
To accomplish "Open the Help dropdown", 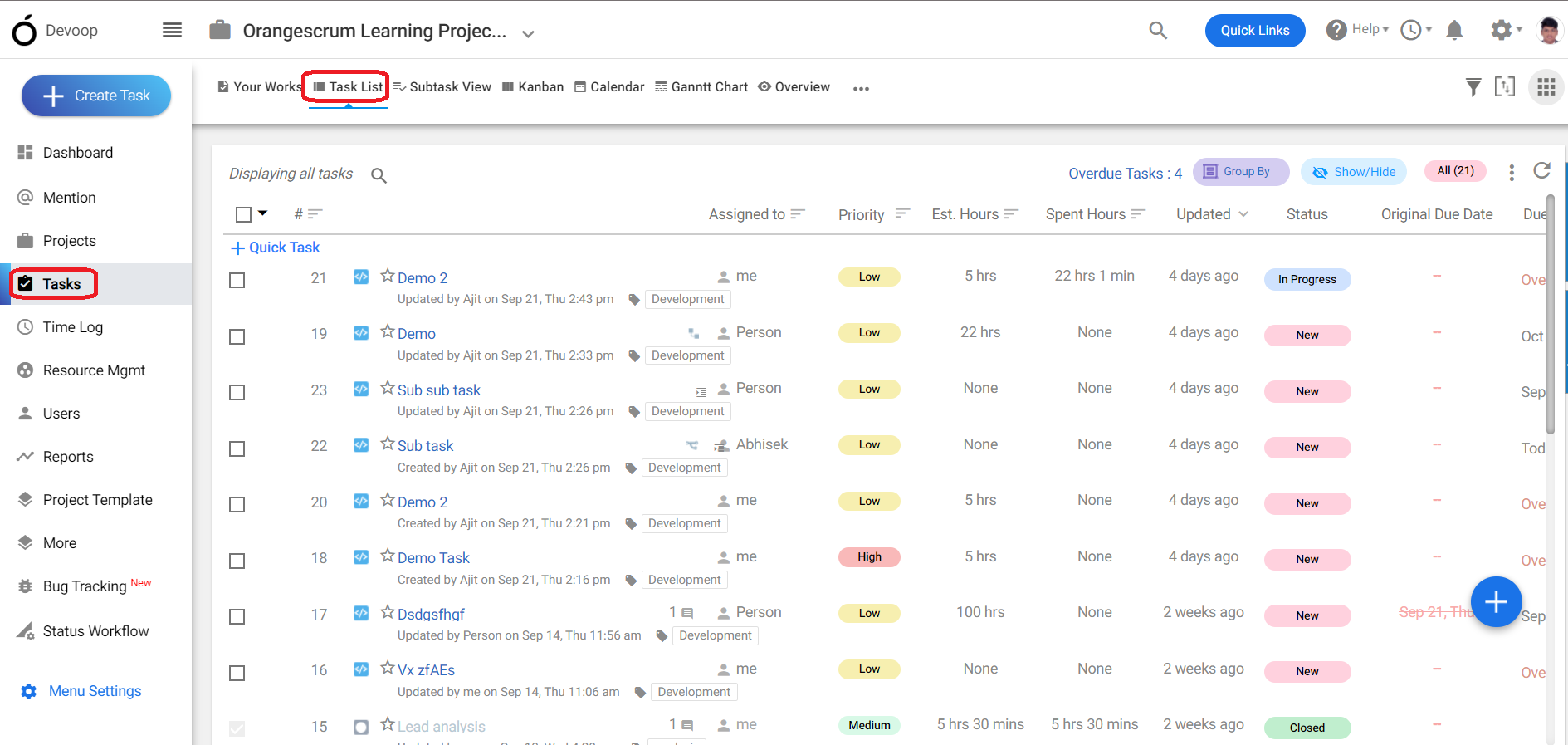I will coord(1357,30).
